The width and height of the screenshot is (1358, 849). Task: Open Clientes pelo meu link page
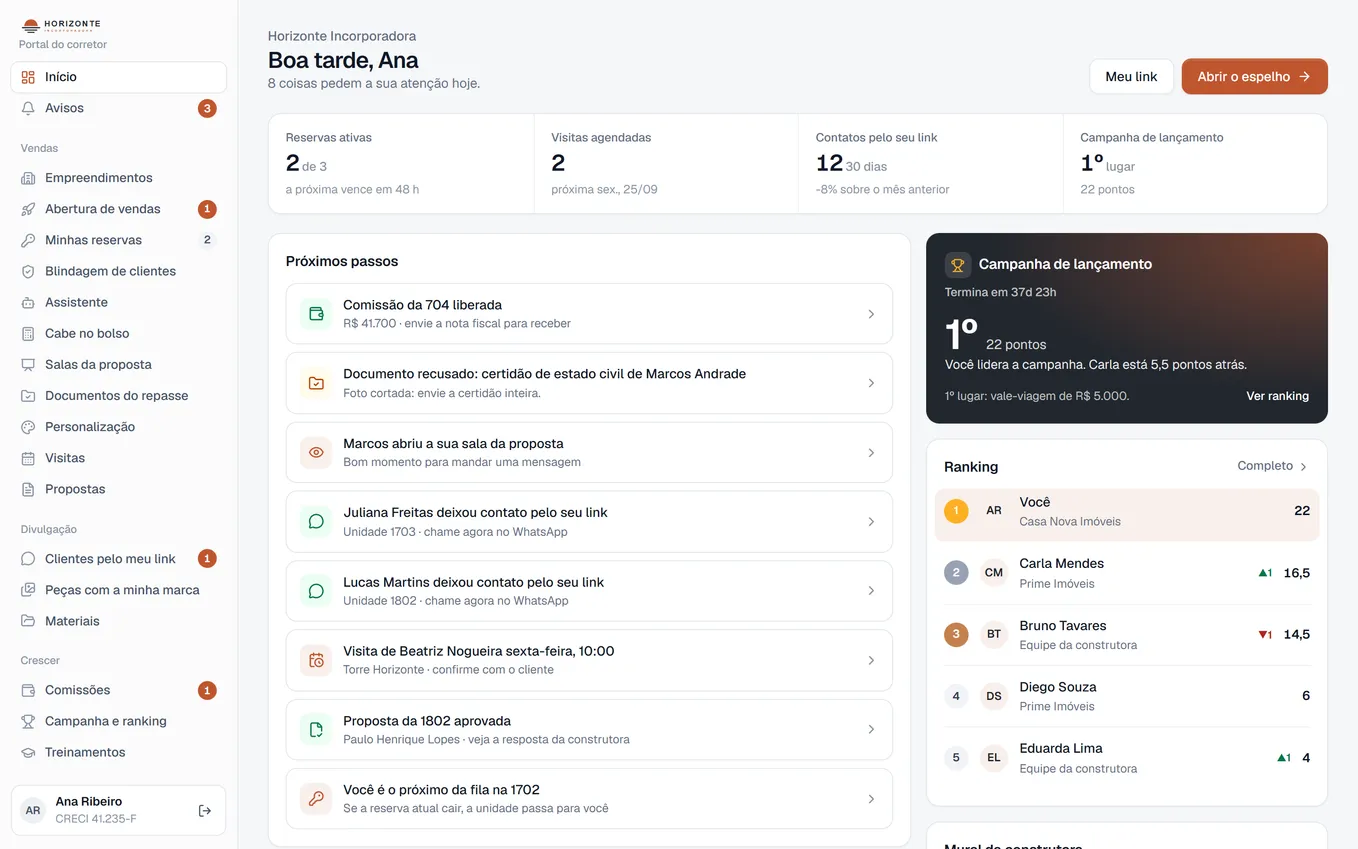[119, 559]
